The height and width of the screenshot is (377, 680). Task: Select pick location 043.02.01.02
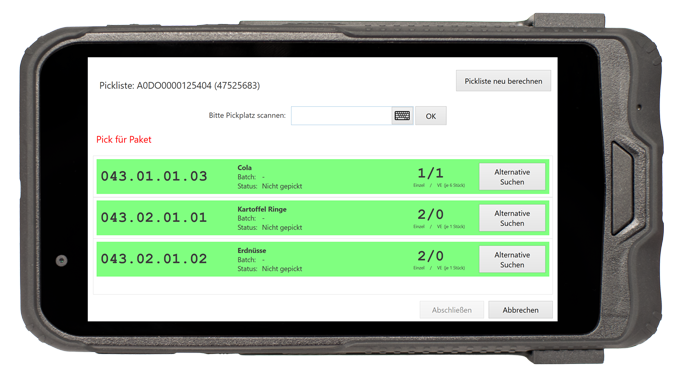pos(154,259)
